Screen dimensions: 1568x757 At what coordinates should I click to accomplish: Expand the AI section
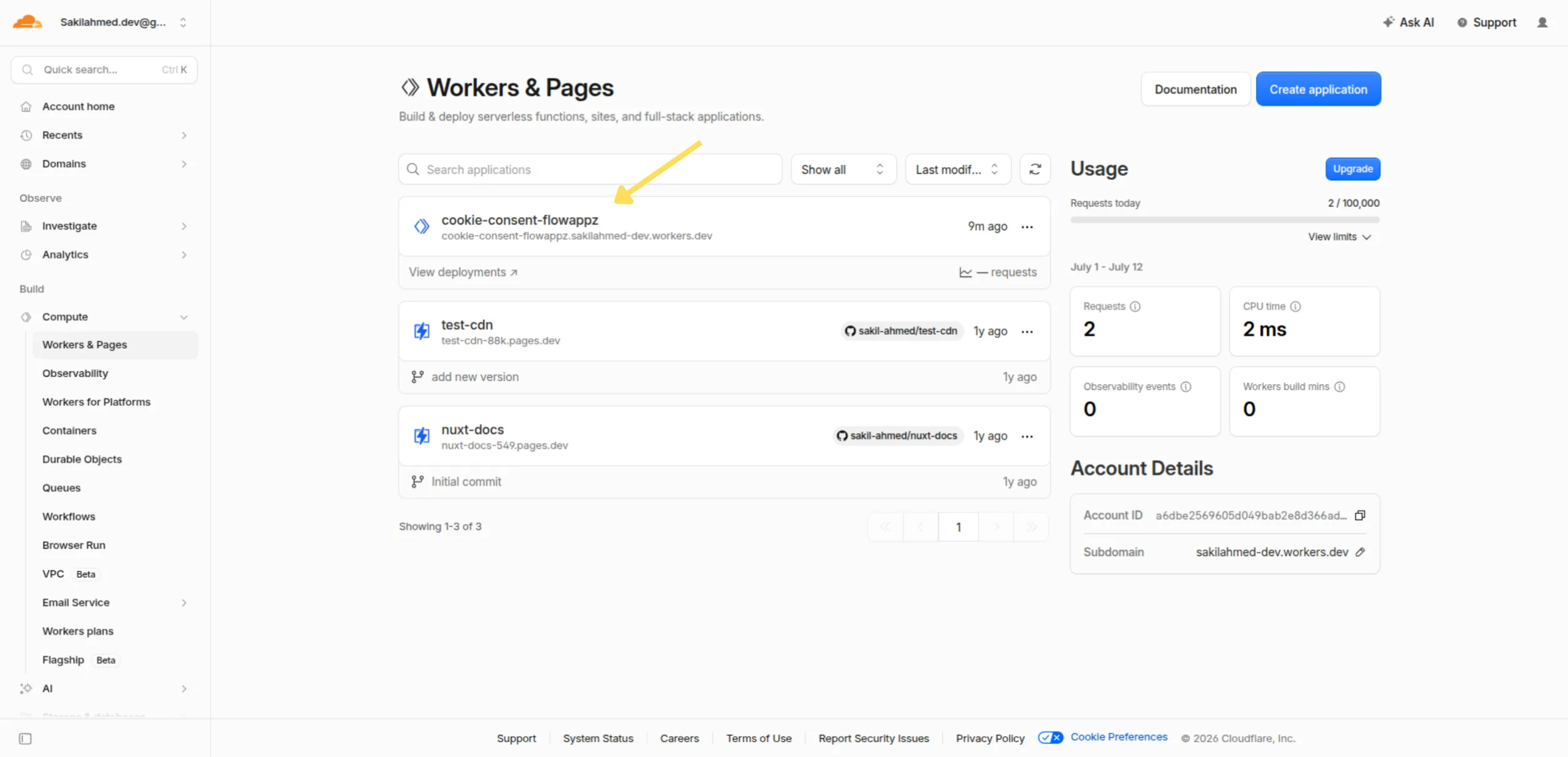[x=104, y=688]
